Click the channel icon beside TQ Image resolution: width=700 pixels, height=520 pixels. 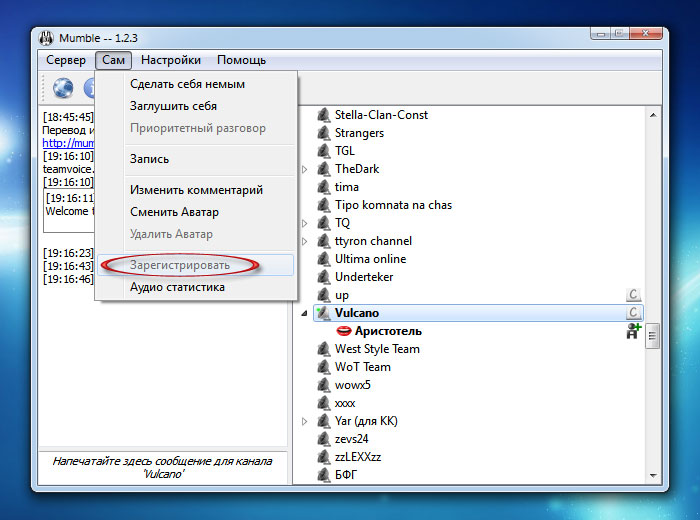(x=324, y=223)
